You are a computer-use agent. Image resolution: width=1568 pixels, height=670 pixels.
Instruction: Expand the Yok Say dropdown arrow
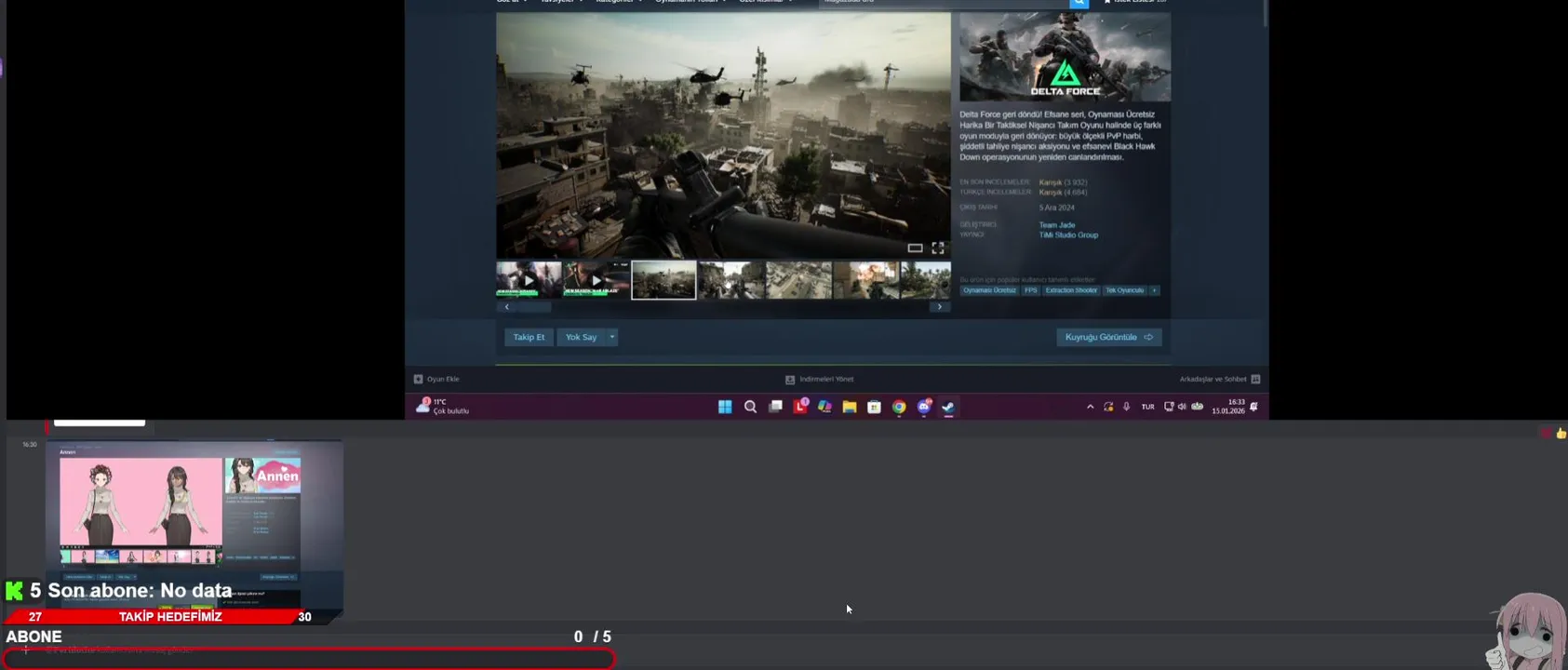(612, 337)
